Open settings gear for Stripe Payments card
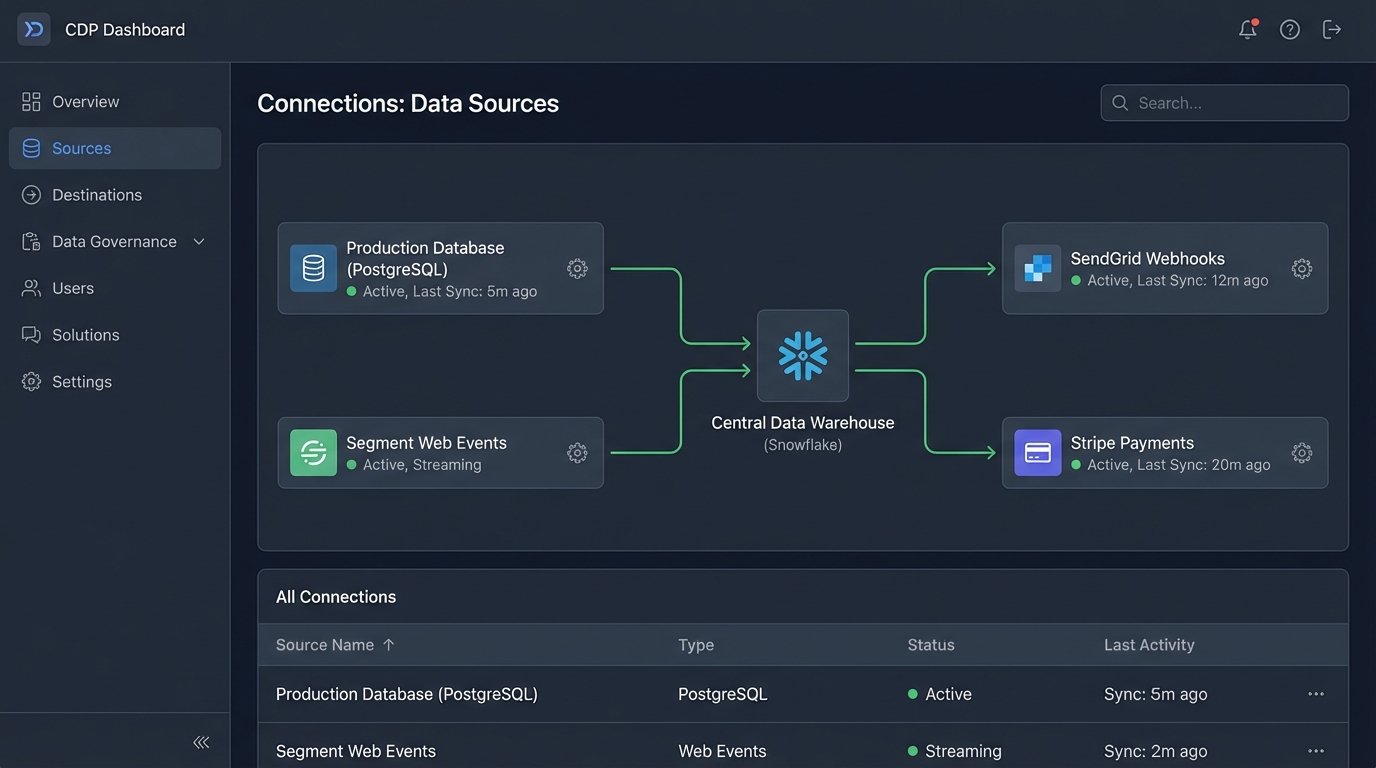 (1301, 453)
